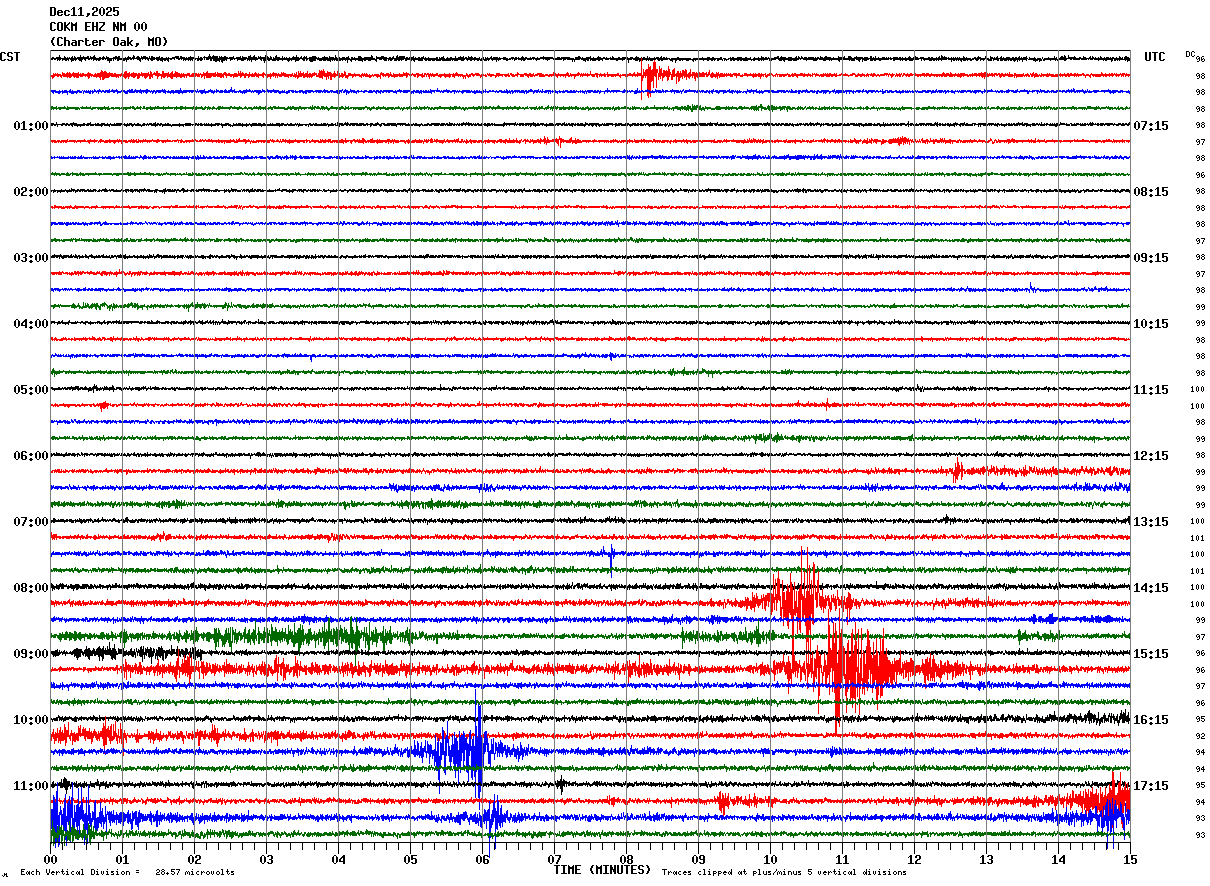Select the 04:00 CST row label
The image size is (1210, 886).
click(31, 324)
